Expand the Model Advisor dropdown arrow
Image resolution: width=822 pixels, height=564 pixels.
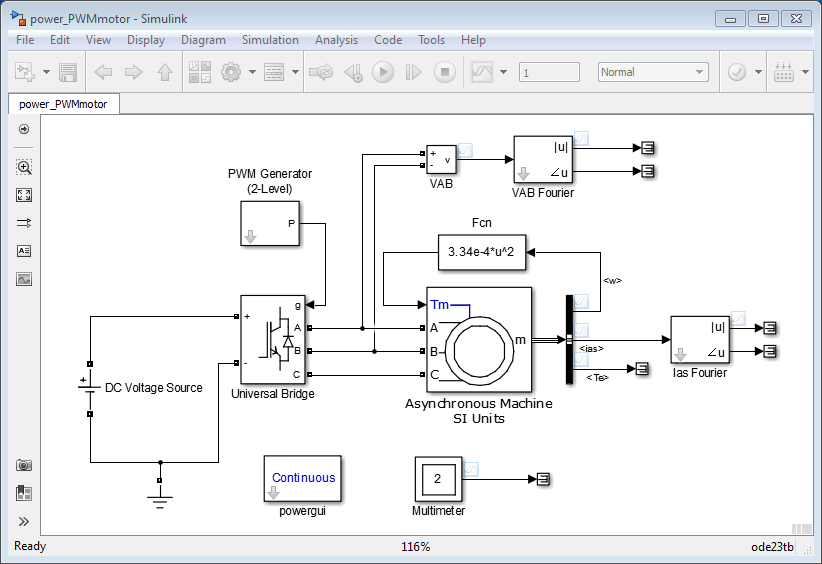pyautogui.click(x=758, y=72)
